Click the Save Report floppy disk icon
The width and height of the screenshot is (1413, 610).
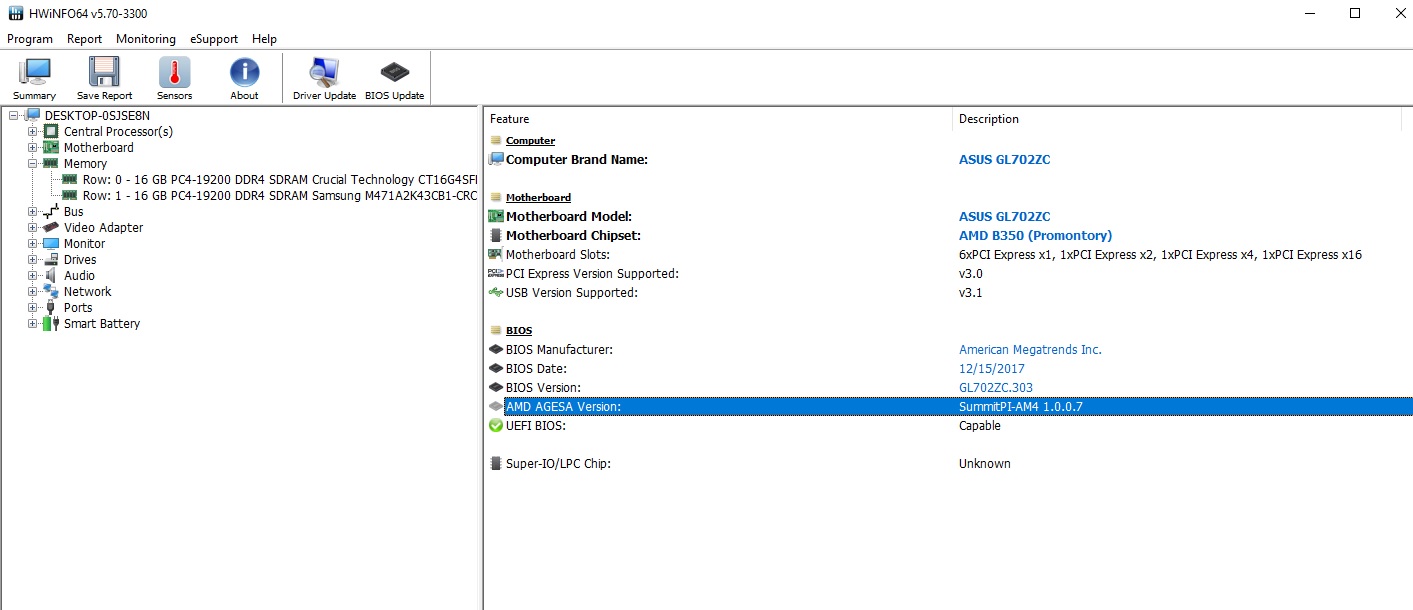(x=104, y=72)
